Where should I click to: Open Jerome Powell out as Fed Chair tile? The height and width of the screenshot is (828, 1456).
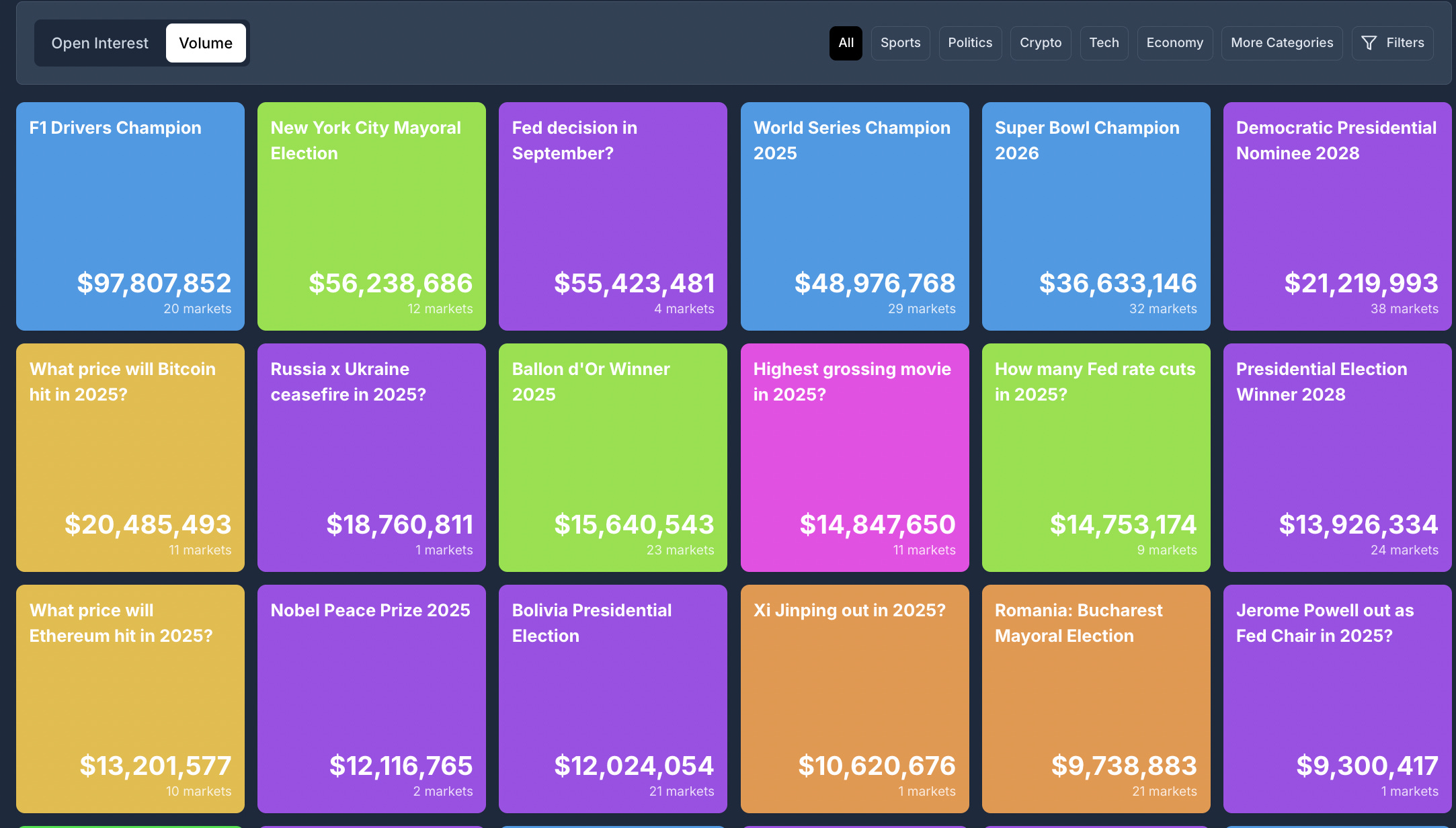(1337, 698)
